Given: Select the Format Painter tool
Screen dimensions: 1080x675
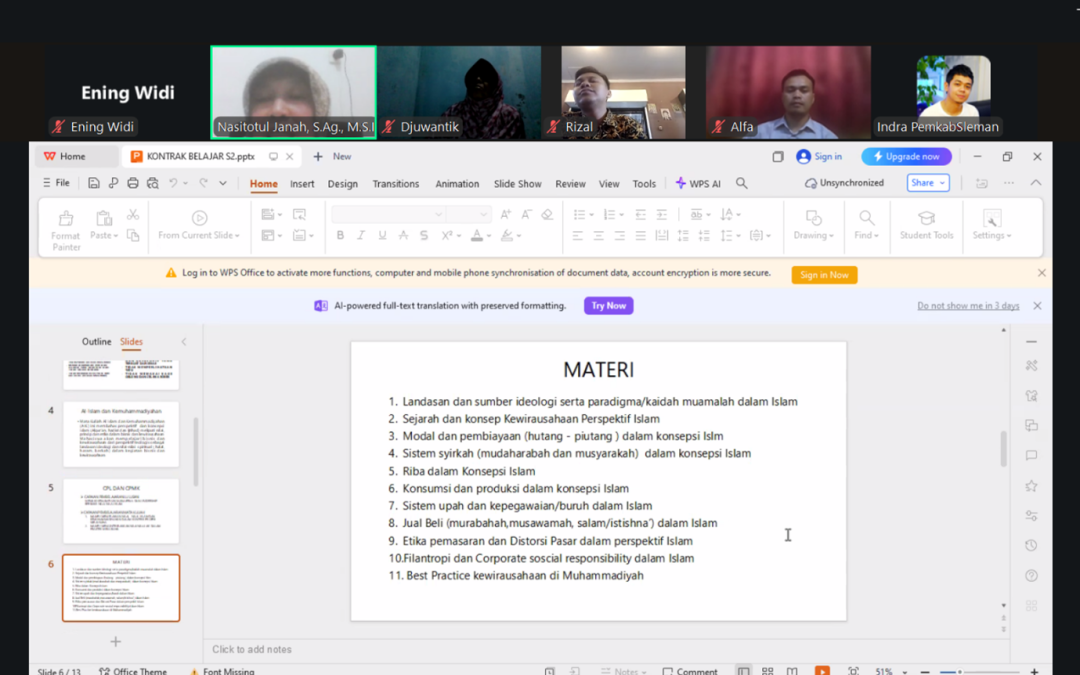Looking at the screenshot, I should click(x=66, y=230).
